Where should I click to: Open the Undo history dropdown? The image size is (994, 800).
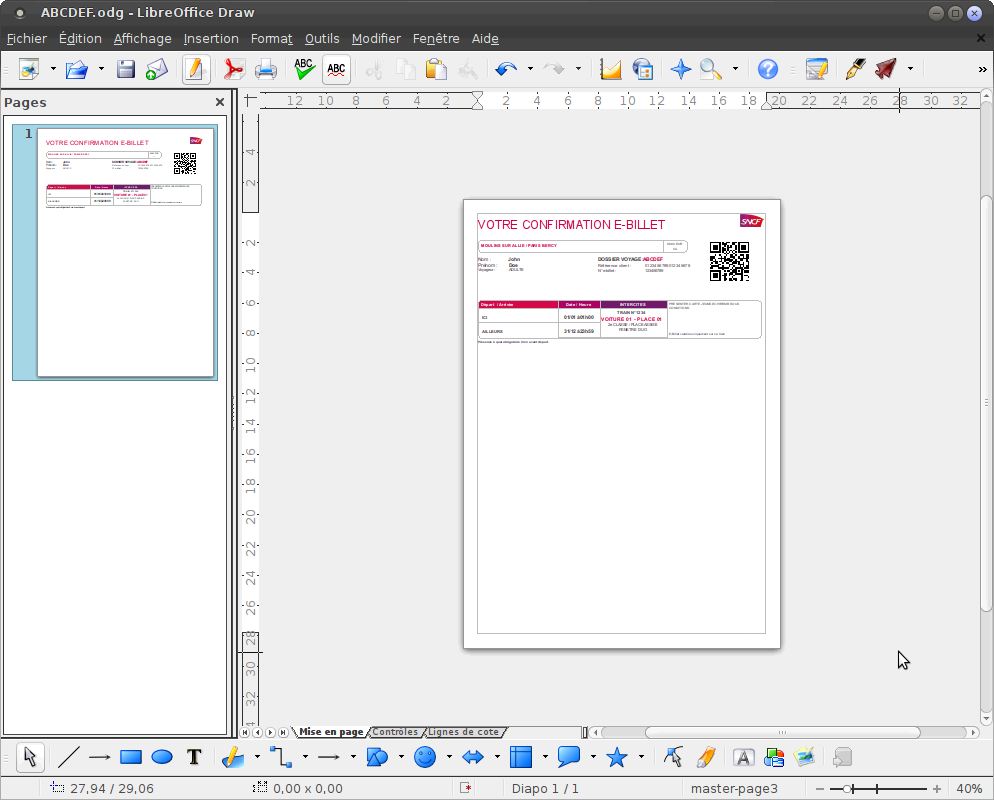coord(530,68)
